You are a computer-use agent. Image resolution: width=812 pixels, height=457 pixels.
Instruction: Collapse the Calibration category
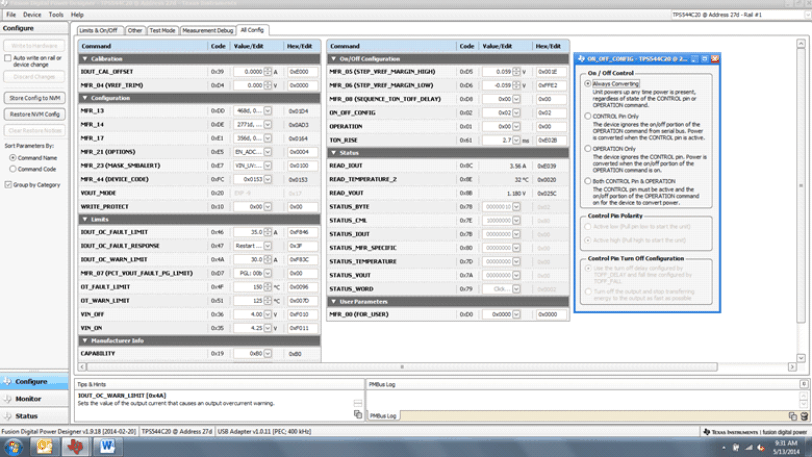[85, 59]
